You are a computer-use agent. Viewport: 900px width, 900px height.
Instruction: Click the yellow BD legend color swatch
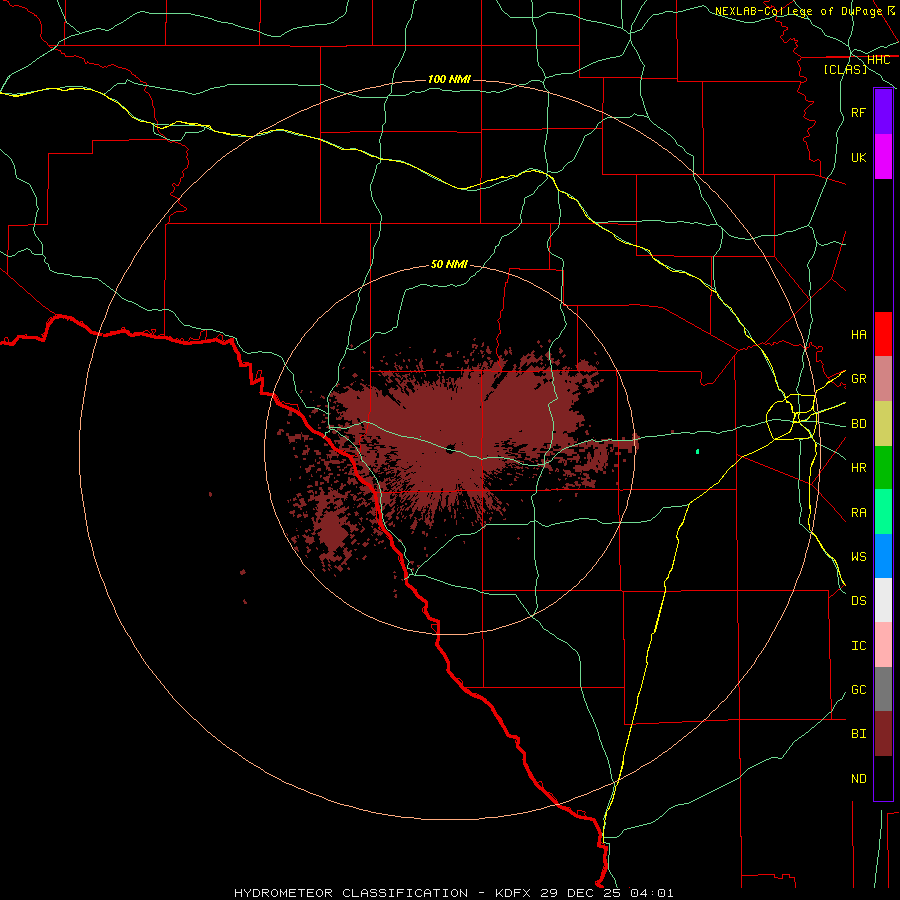coord(883,424)
